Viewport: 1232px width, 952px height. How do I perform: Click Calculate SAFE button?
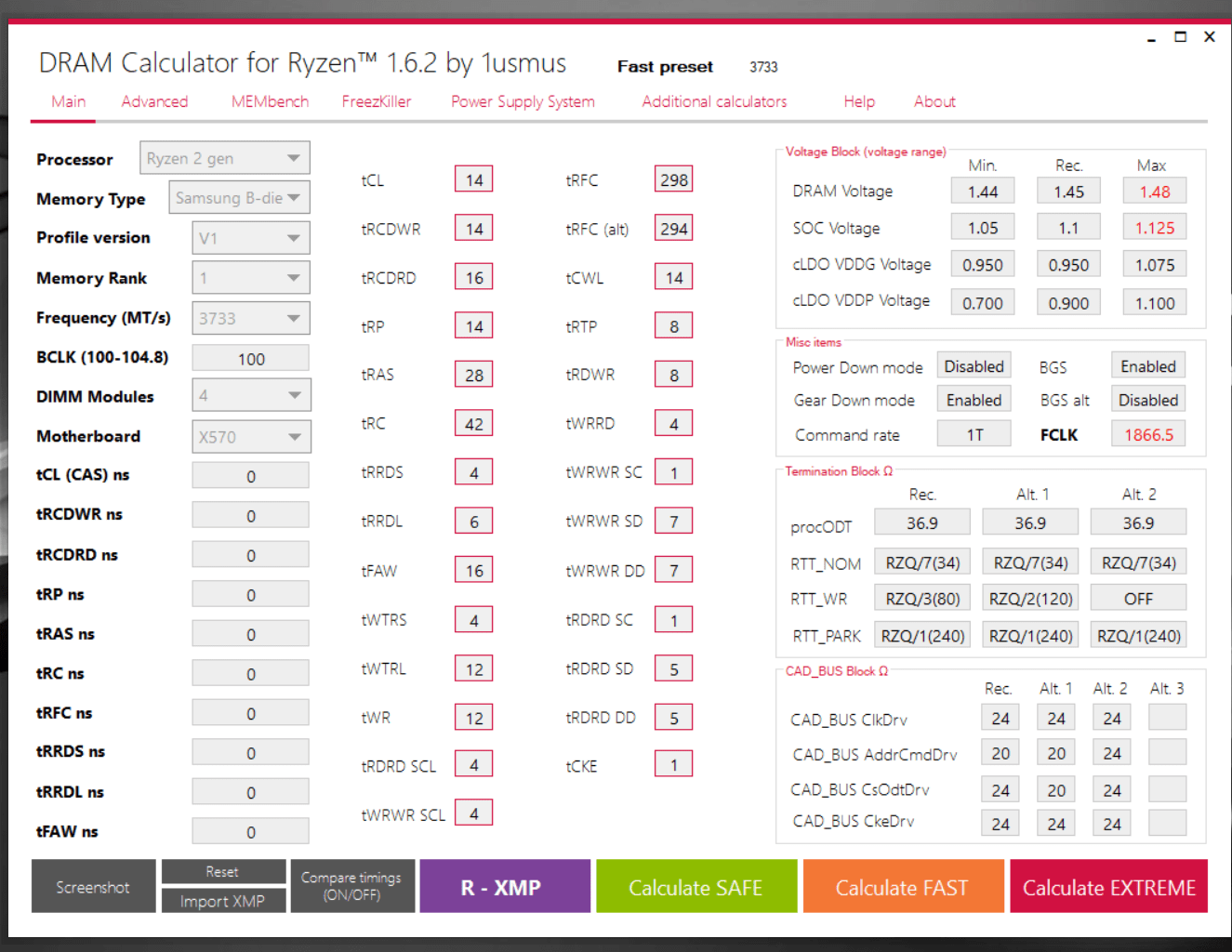[x=696, y=886]
